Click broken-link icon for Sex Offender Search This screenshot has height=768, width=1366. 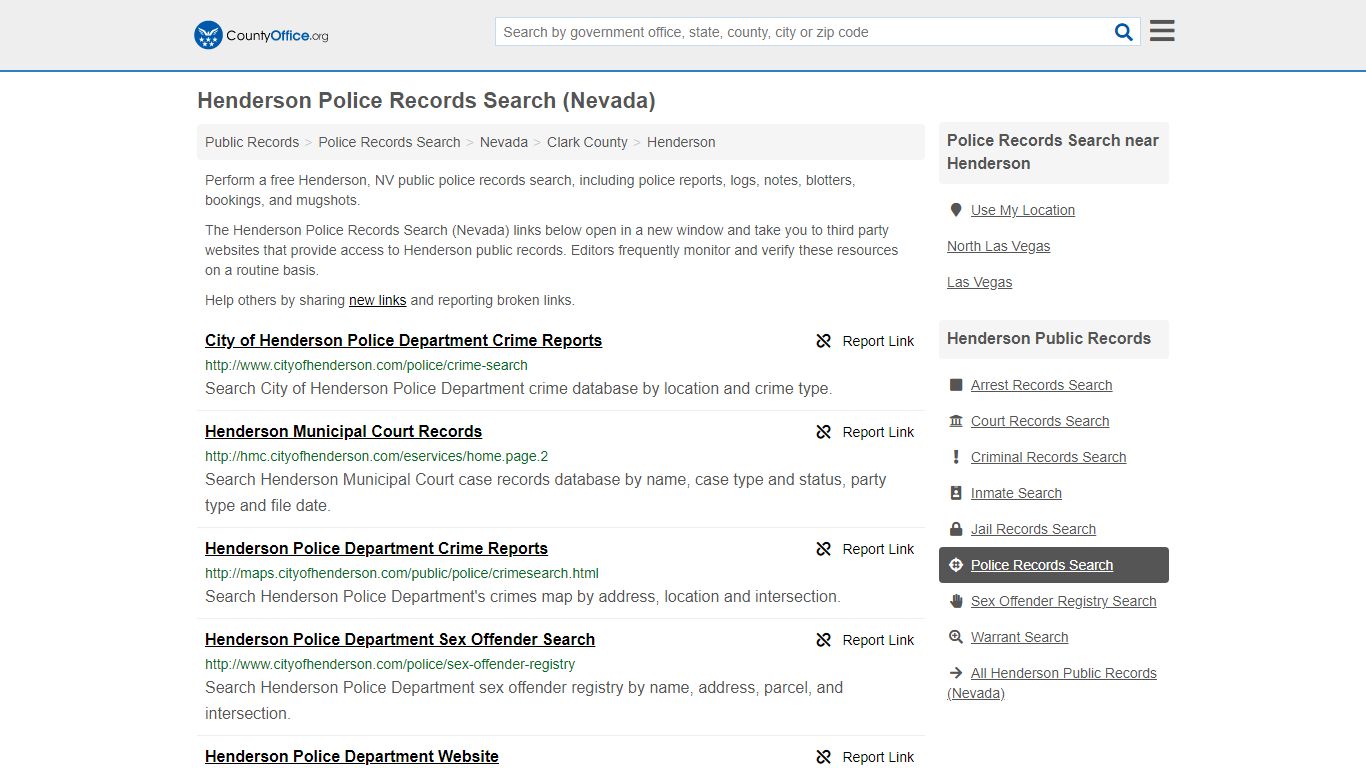(824, 640)
